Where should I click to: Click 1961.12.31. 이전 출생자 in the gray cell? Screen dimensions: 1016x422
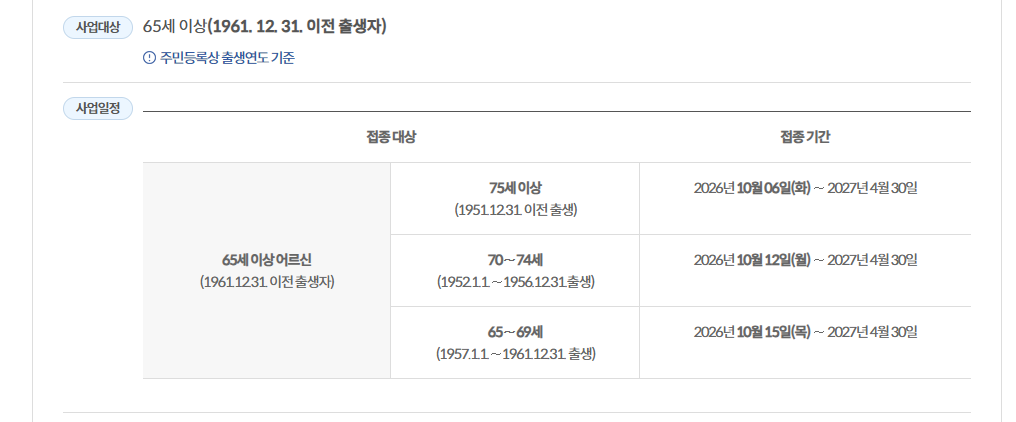pos(267,282)
